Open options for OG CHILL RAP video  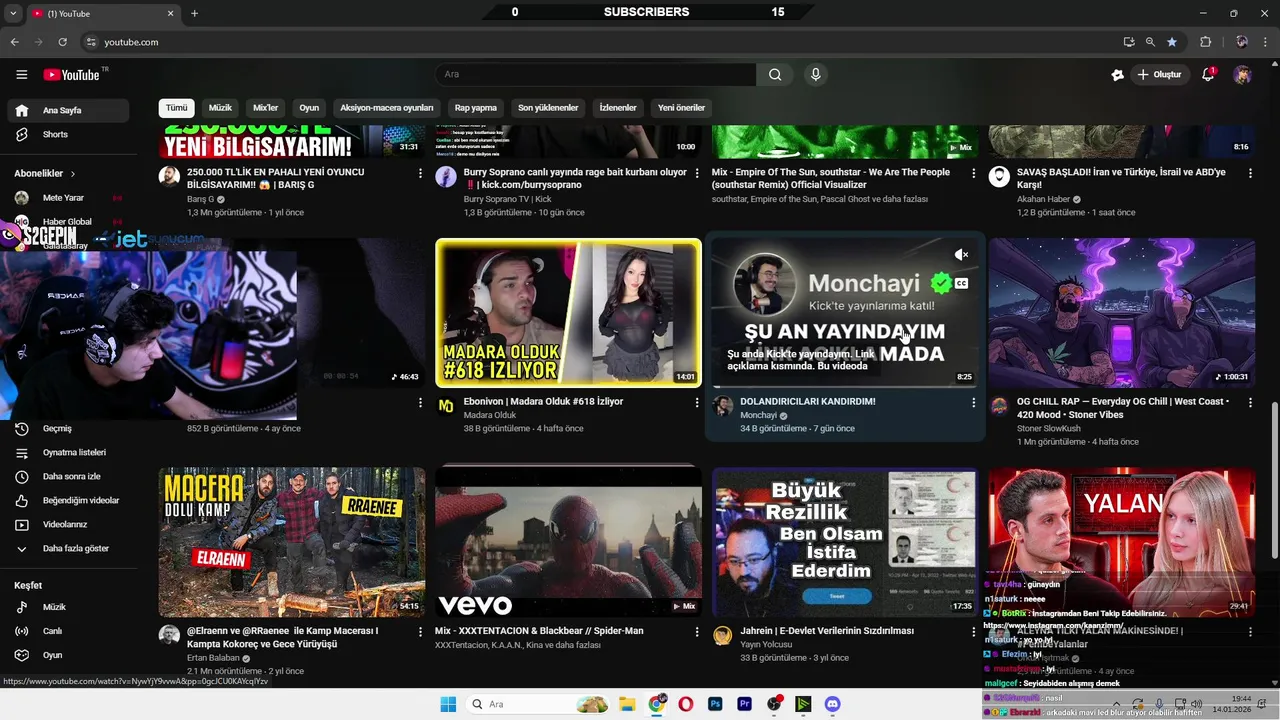click(x=1250, y=402)
